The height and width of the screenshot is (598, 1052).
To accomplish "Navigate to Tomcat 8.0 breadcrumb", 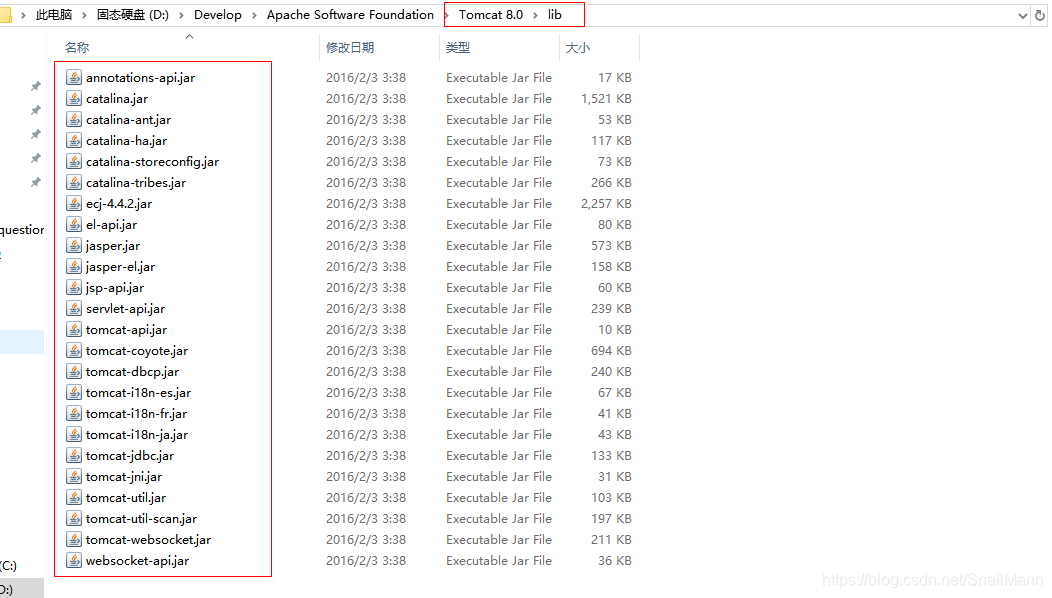I will point(491,15).
